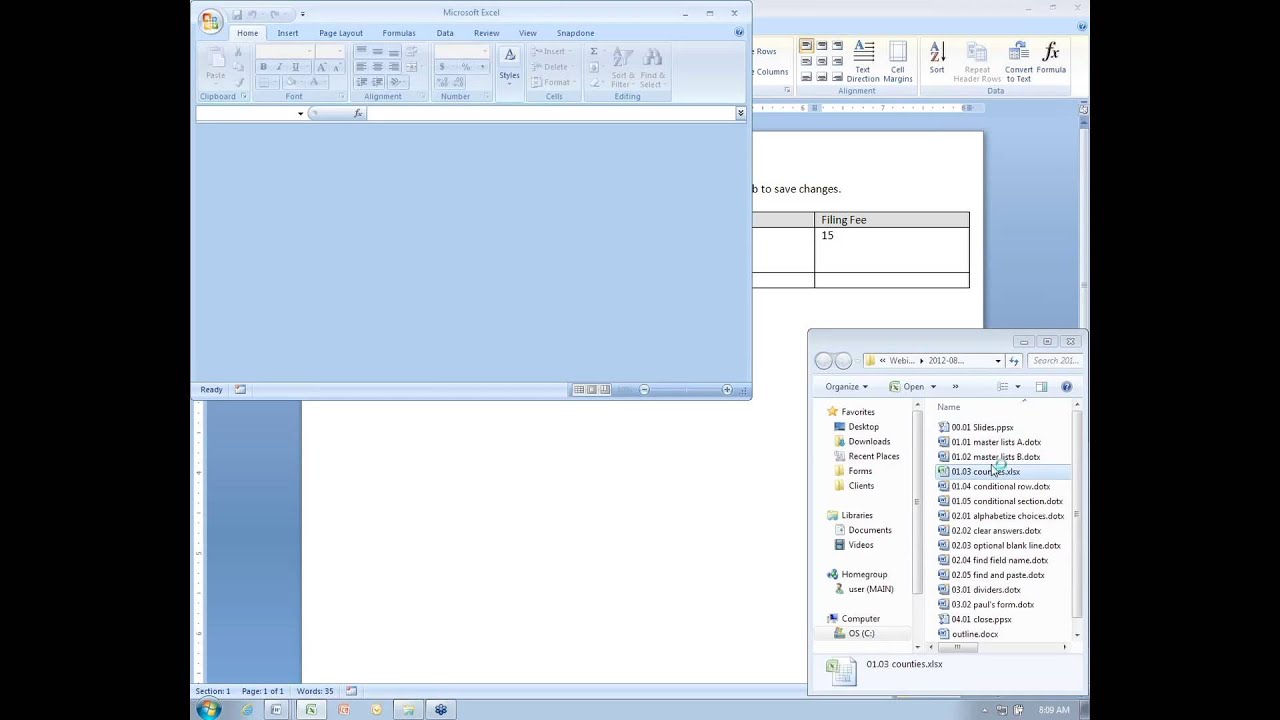Select Page Break Preview button in Excel's status bar

pyautogui.click(x=605, y=390)
